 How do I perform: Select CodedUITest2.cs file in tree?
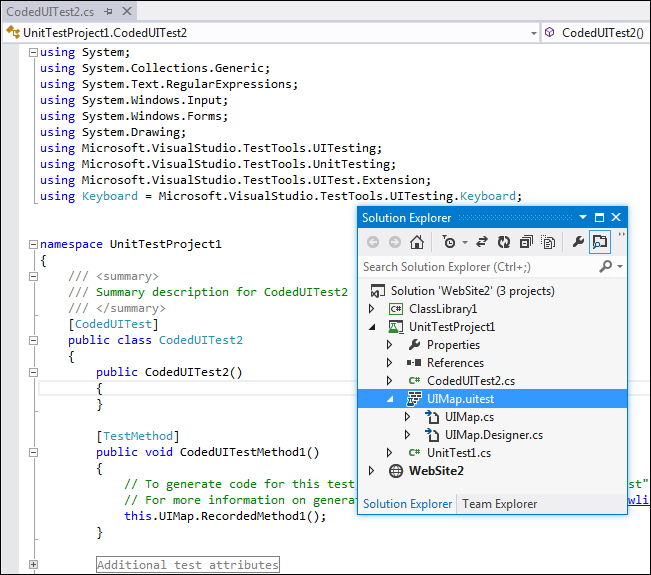(x=471, y=381)
